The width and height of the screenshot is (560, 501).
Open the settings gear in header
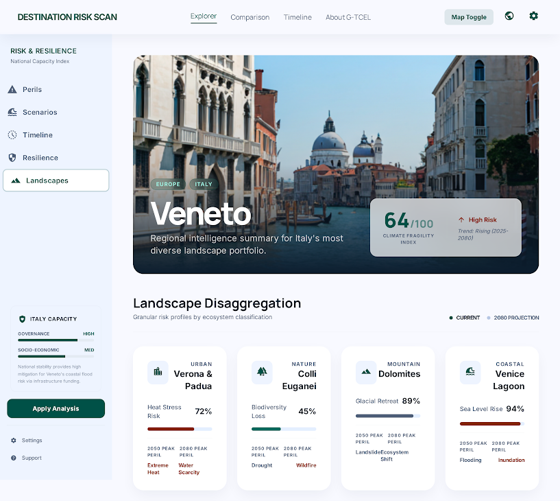(x=534, y=16)
